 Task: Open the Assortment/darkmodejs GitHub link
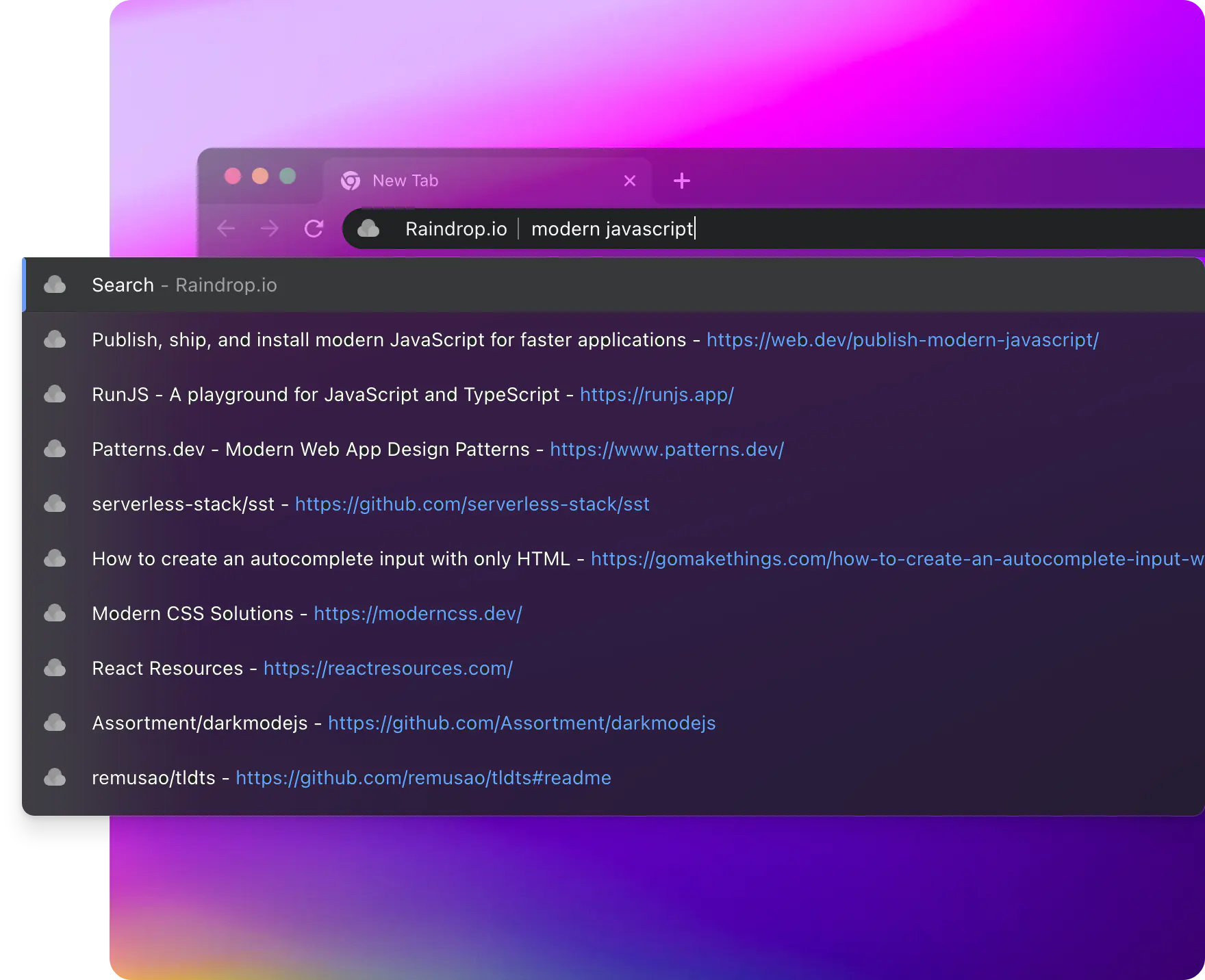521,723
